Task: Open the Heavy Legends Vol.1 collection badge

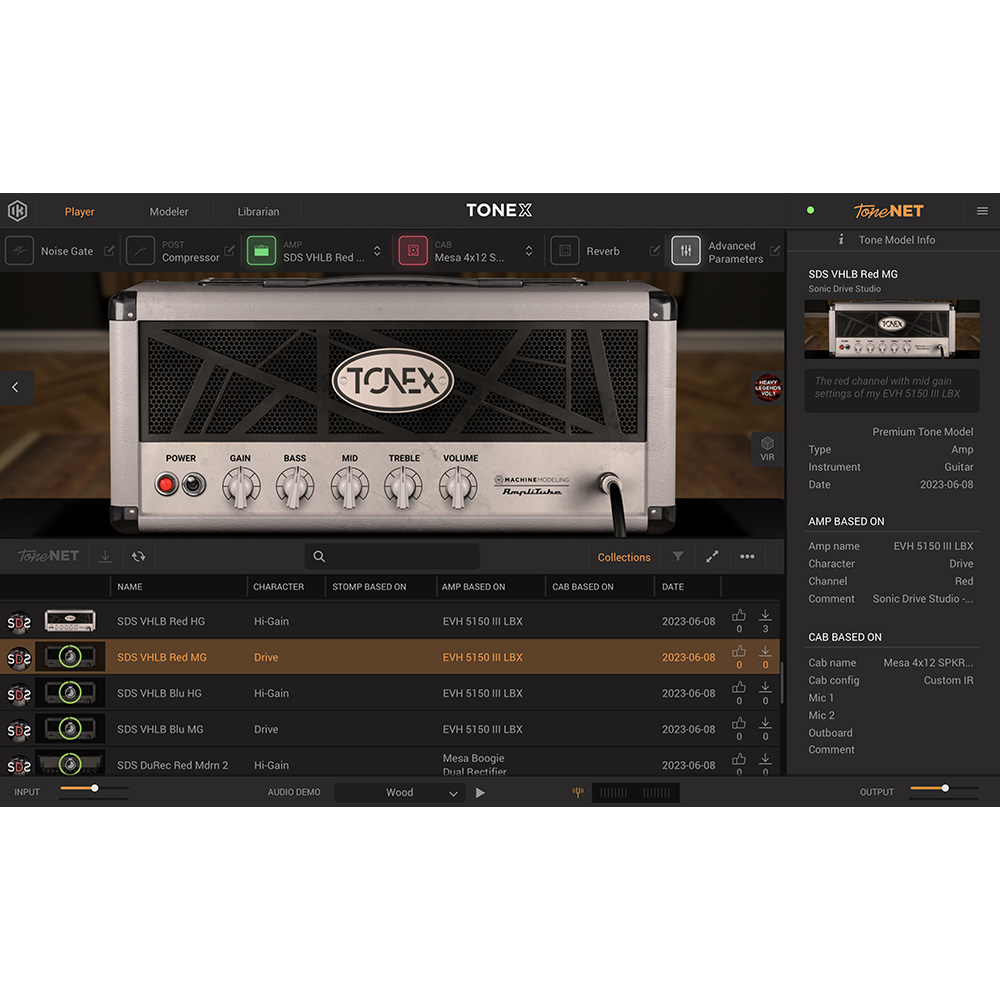Action: (768, 388)
